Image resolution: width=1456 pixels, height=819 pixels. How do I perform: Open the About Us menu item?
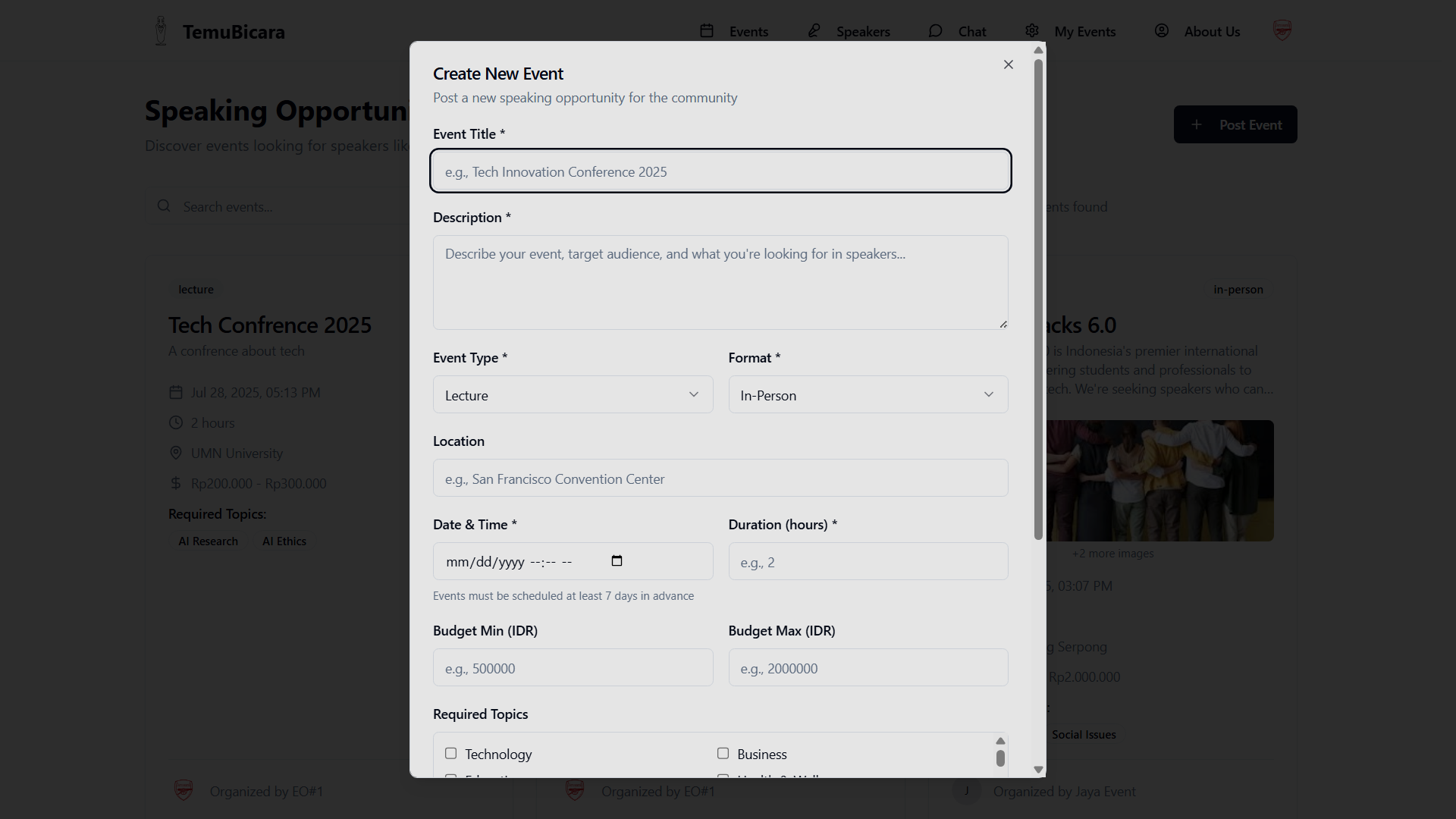click(x=1211, y=31)
